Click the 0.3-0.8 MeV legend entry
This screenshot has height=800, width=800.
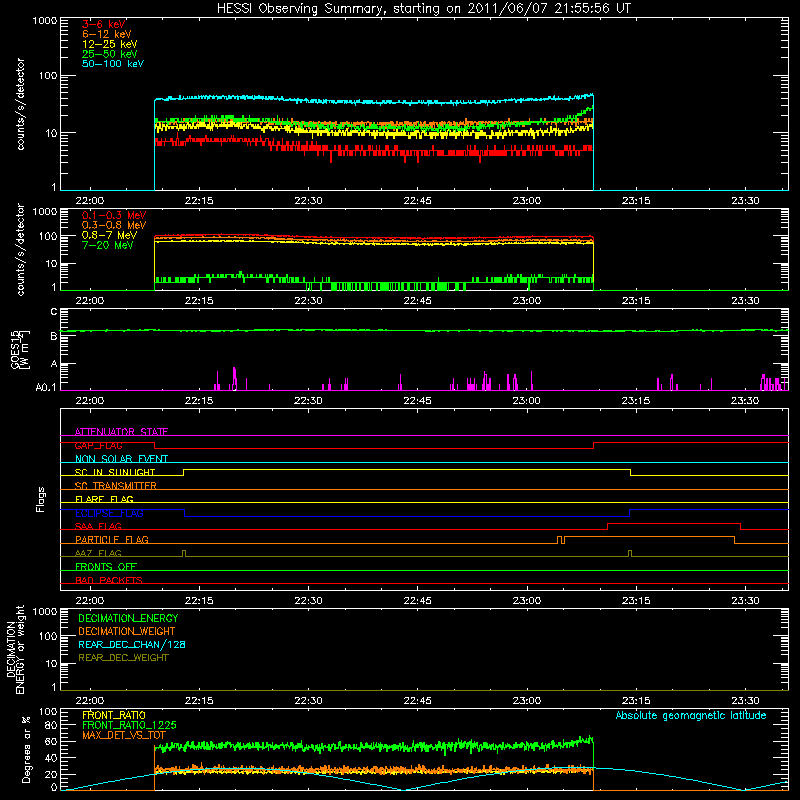(114, 225)
